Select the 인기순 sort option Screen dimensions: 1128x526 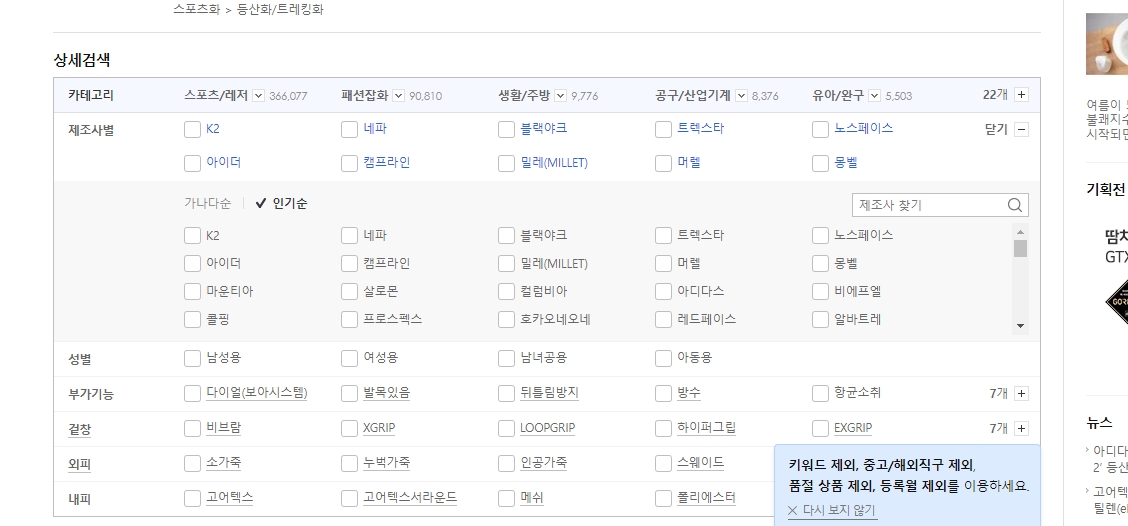[x=281, y=204]
